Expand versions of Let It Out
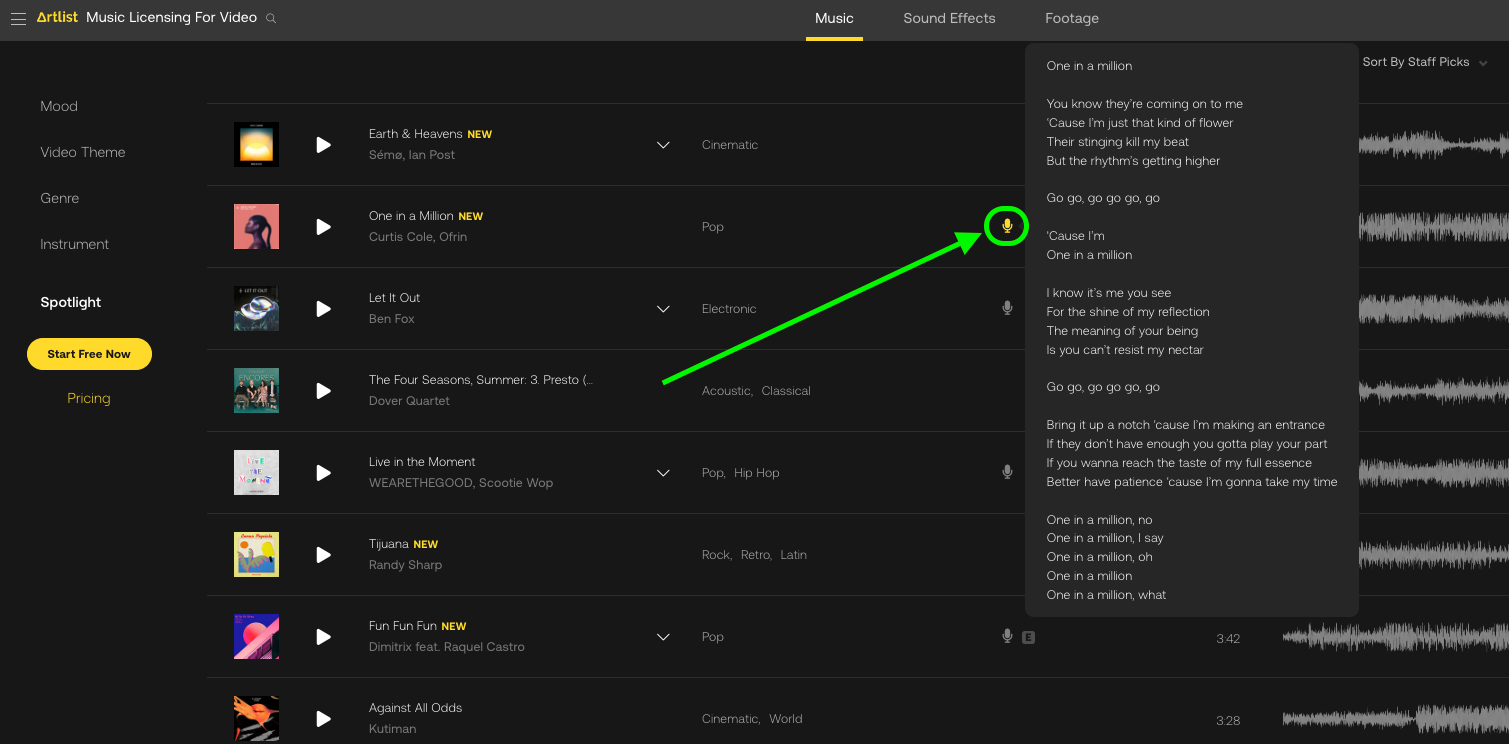The width and height of the screenshot is (1509, 744). 663,309
